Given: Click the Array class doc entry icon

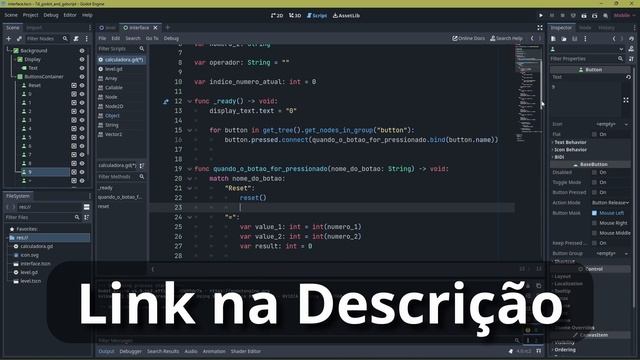Looking at the screenshot, I should tap(101, 78).
